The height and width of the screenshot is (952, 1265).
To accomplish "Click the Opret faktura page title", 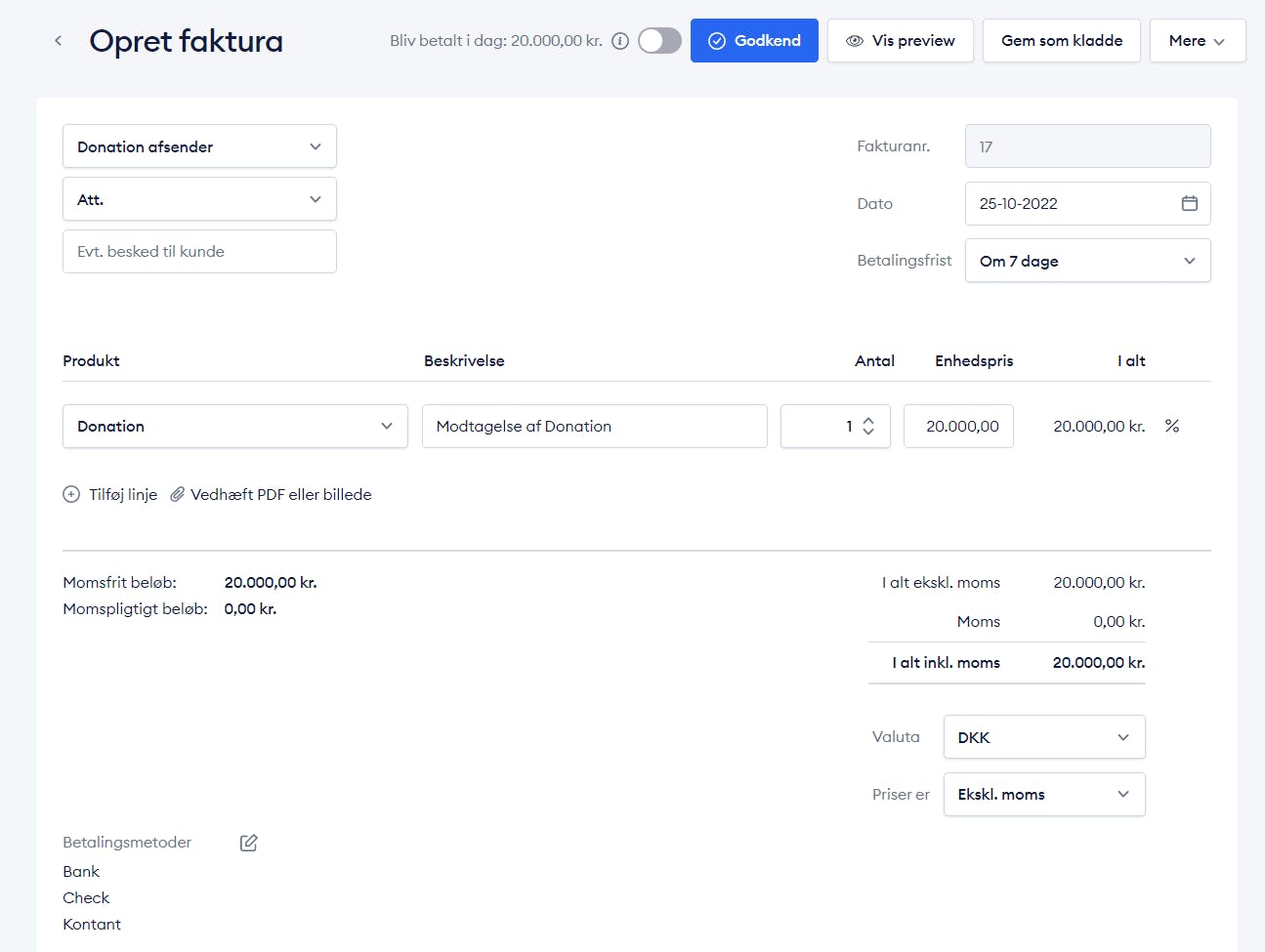I will coord(187,41).
